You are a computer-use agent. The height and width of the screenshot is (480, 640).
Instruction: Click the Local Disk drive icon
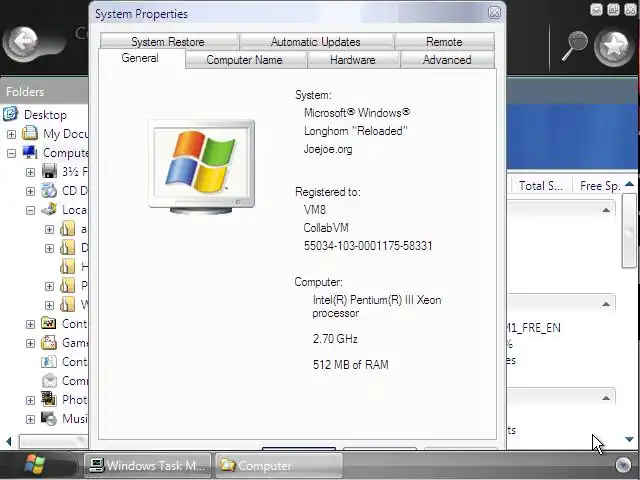[x=49, y=209]
